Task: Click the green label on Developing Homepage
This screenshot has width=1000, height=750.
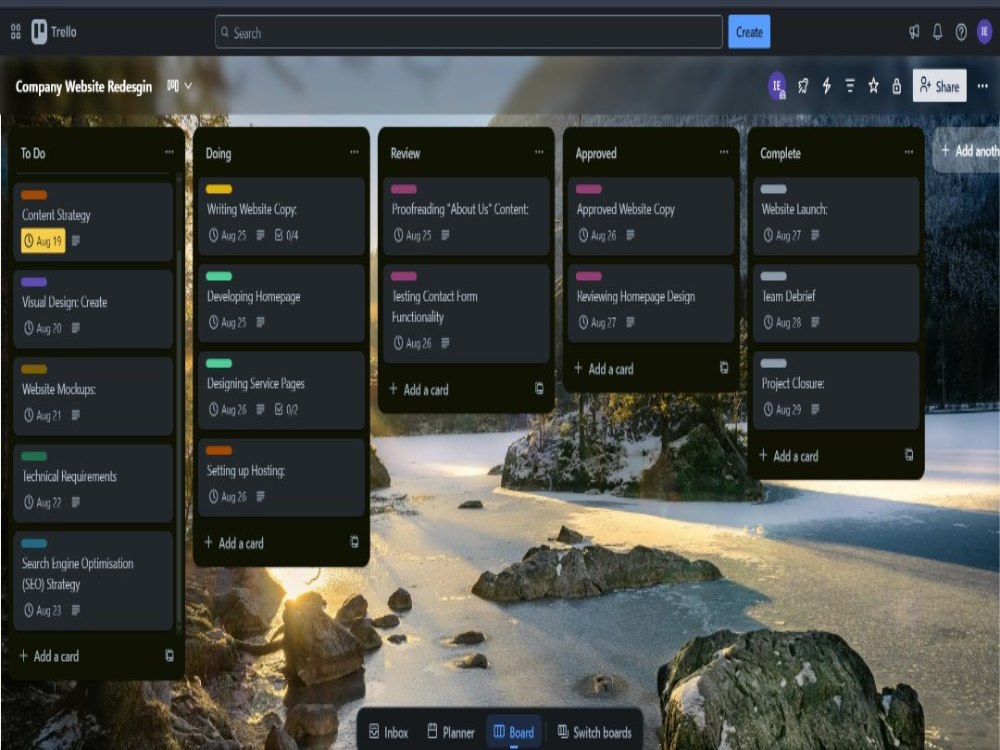Action: 219,276
